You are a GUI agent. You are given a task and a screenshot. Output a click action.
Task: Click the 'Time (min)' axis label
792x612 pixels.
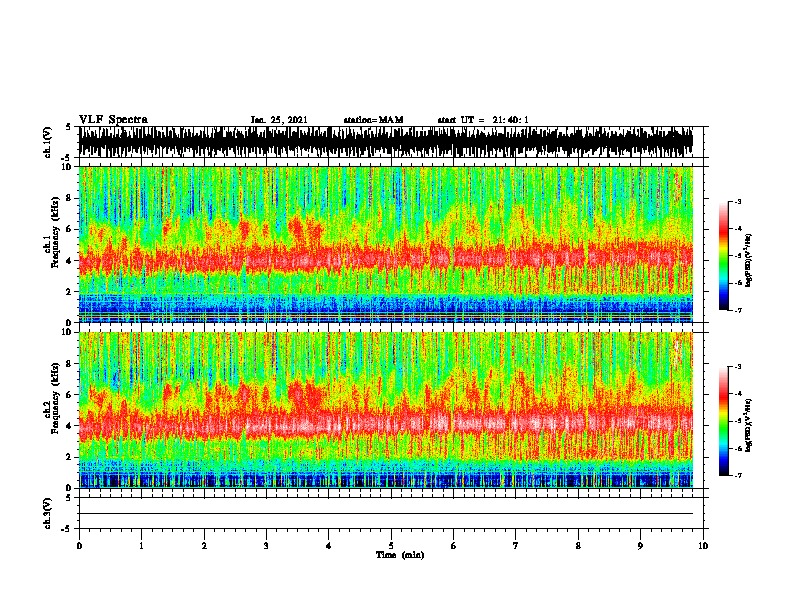(400, 555)
